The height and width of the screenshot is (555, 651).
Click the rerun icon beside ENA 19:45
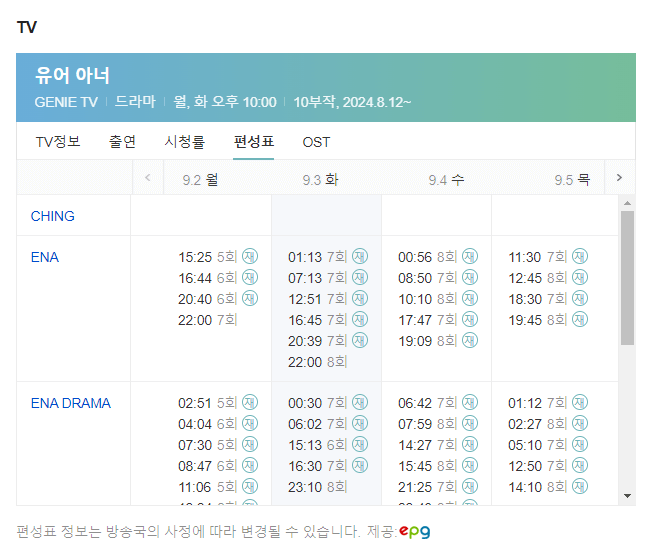click(580, 319)
